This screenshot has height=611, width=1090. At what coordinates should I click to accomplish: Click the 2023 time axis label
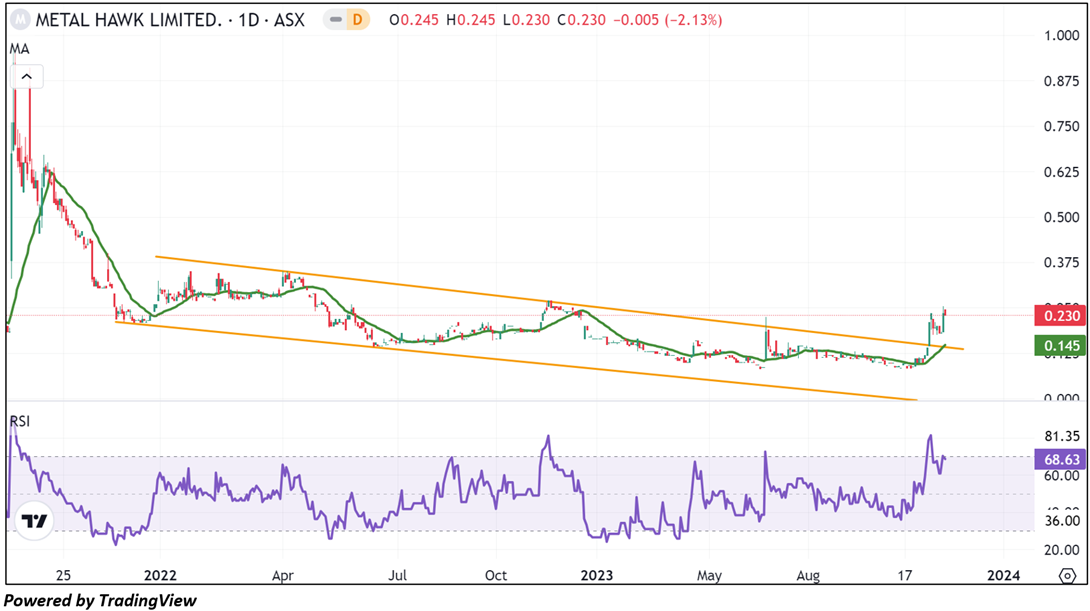(x=596, y=576)
